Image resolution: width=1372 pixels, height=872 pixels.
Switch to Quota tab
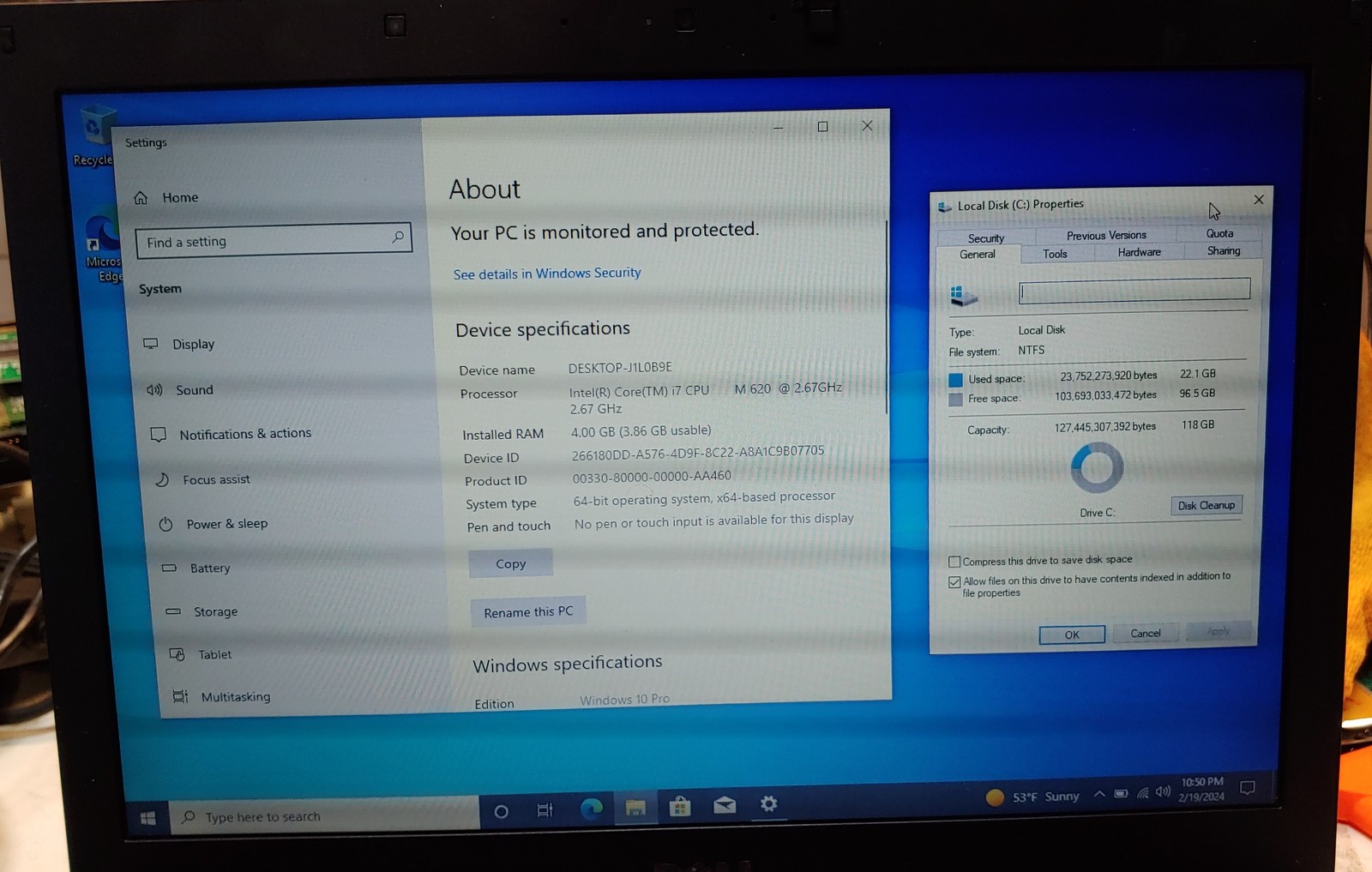1219,233
